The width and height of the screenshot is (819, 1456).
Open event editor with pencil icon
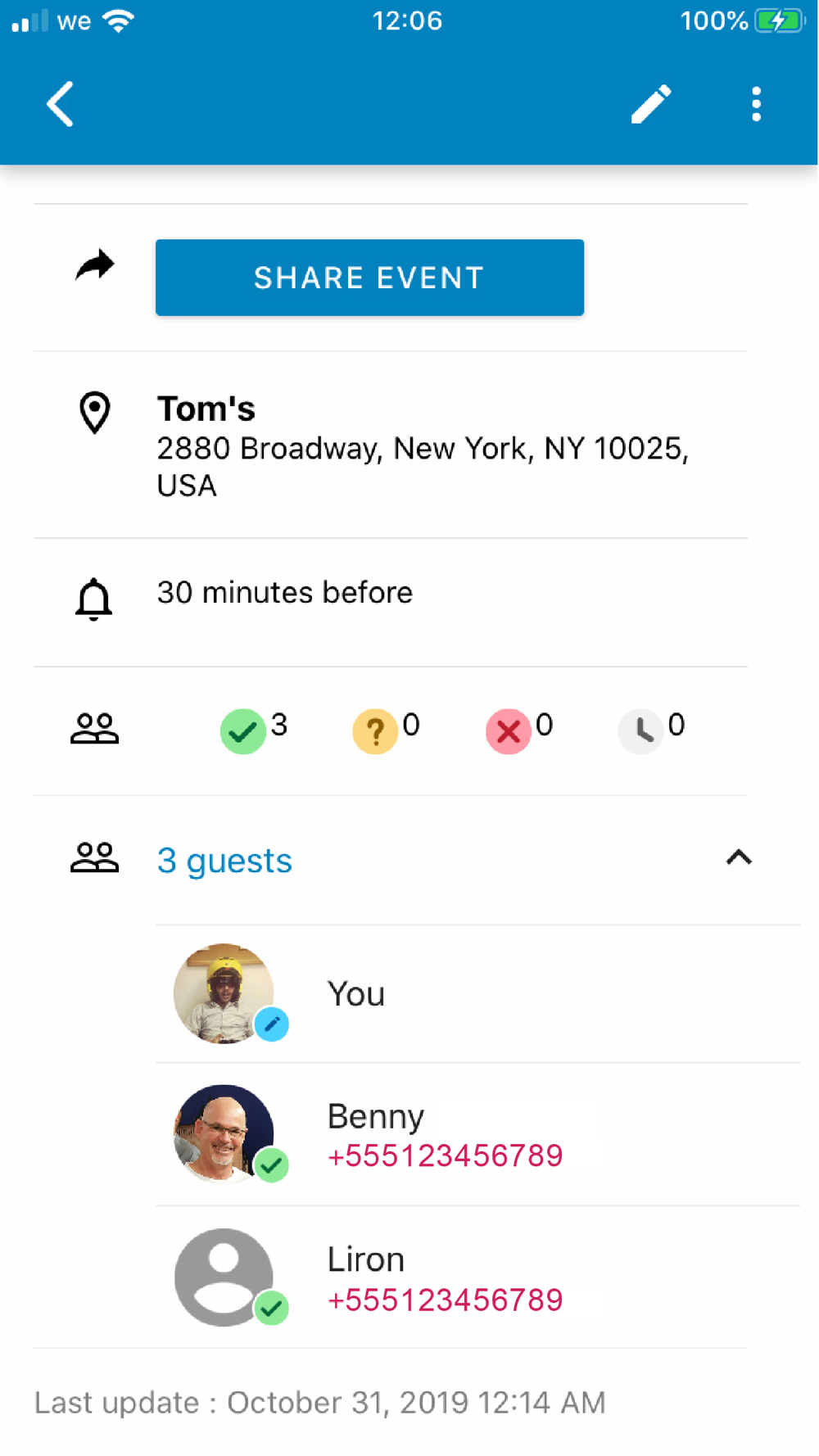coord(651,104)
